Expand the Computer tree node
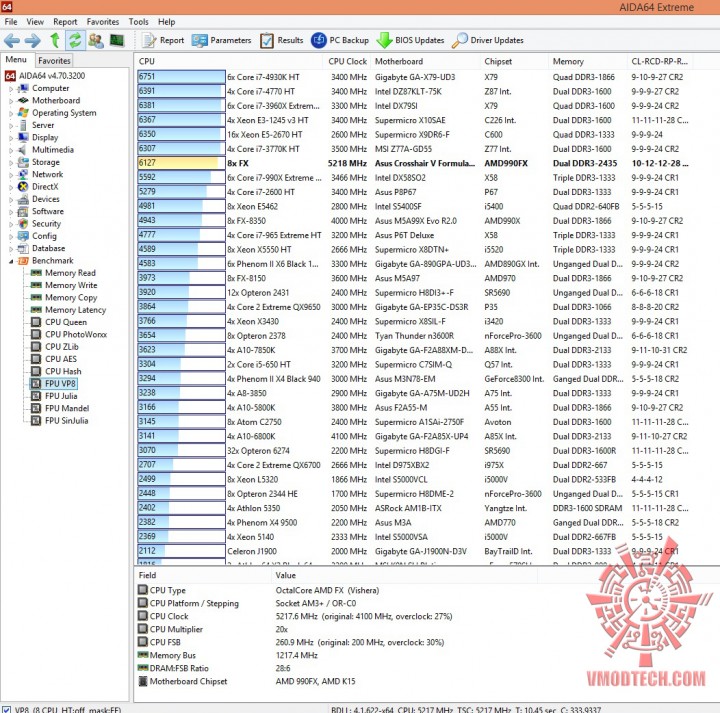Image resolution: width=720 pixels, height=713 pixels. click(11, 89)
